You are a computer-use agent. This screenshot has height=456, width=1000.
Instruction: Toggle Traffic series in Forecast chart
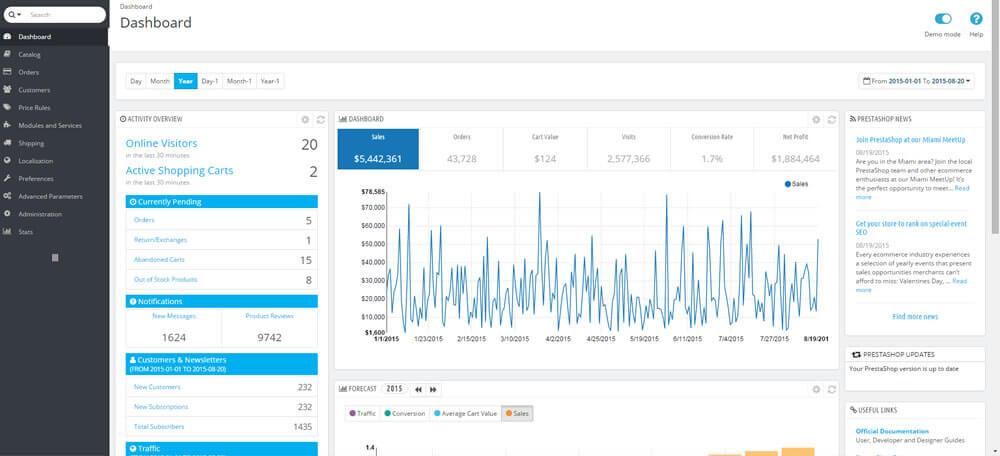pos(363,413)
